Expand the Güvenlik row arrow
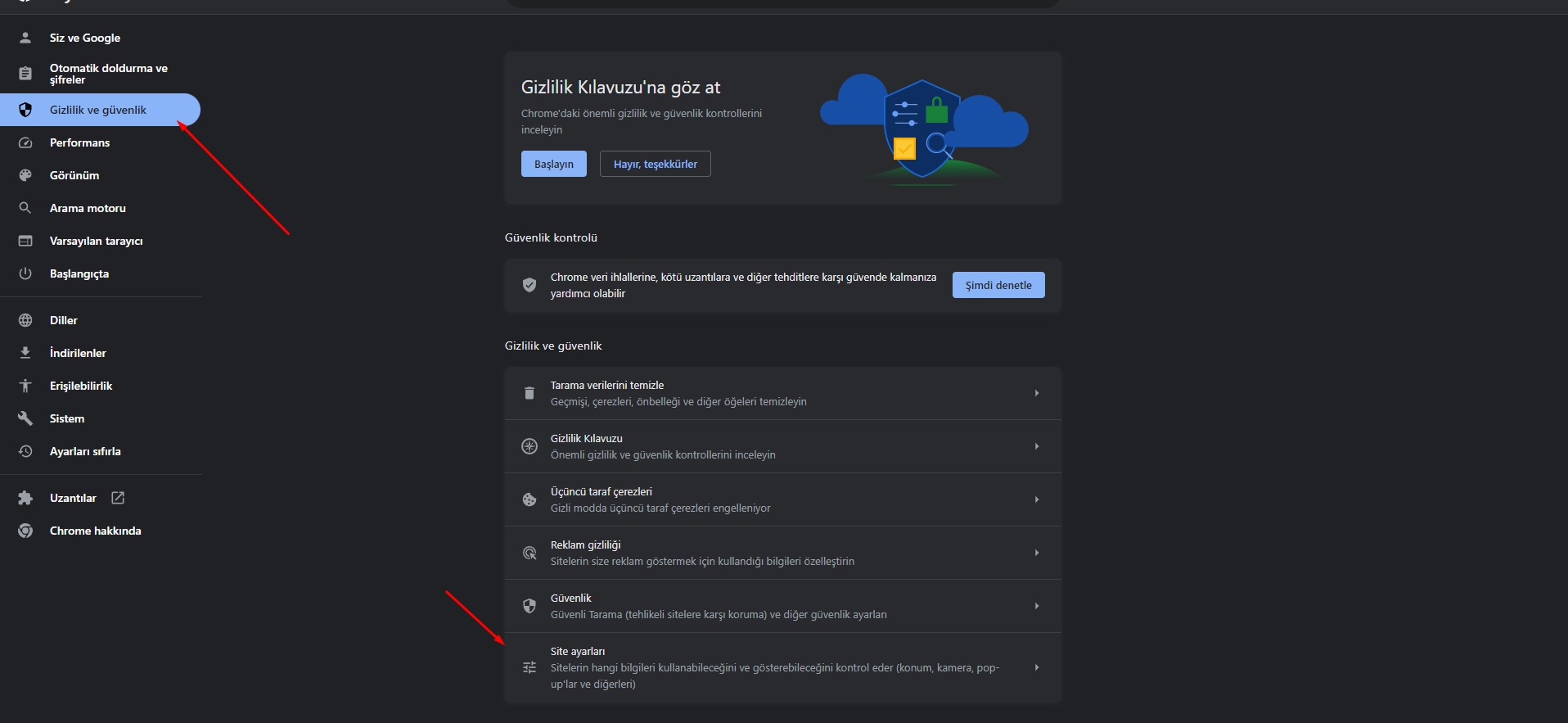The image size is (1568, 723). [1036, 606]
